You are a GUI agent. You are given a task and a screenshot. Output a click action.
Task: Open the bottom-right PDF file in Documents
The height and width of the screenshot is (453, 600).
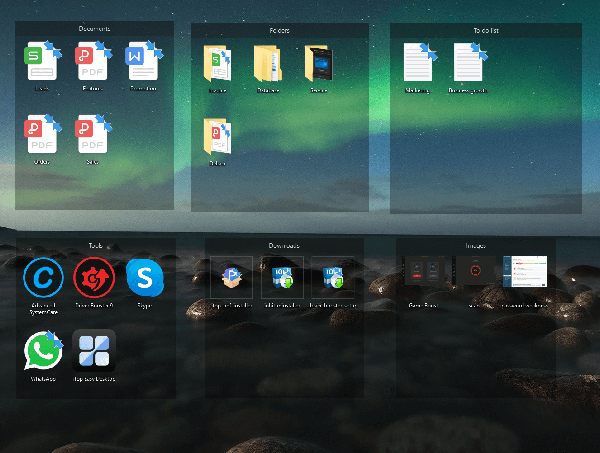[x=93, y=134]
